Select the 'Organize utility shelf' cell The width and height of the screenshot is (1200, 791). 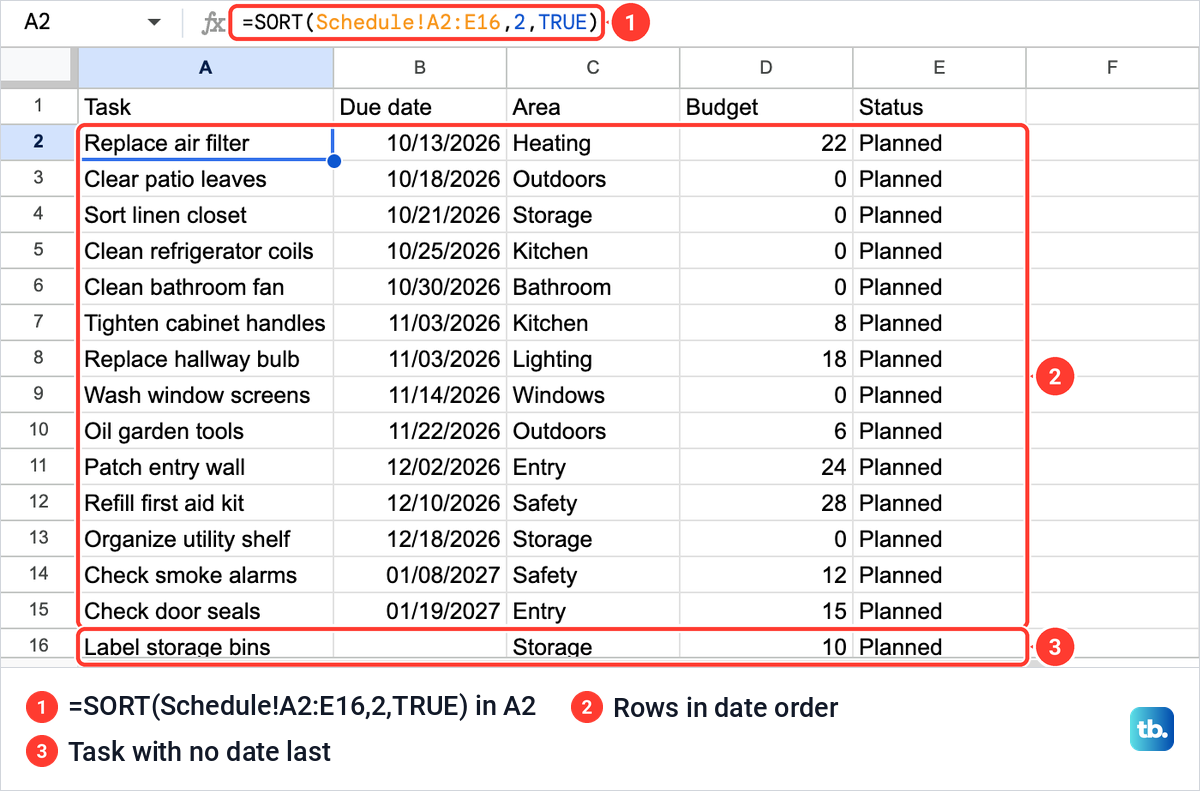[x=206, y=539]
